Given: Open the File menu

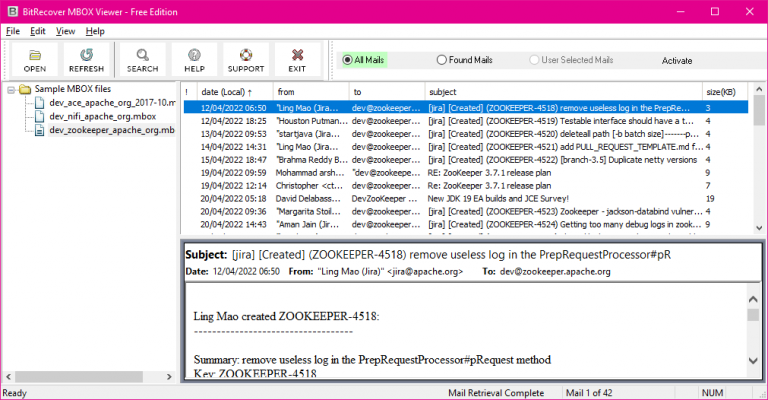Looking at the screenshot, I should pyautogui.click(x=13, y=31).
